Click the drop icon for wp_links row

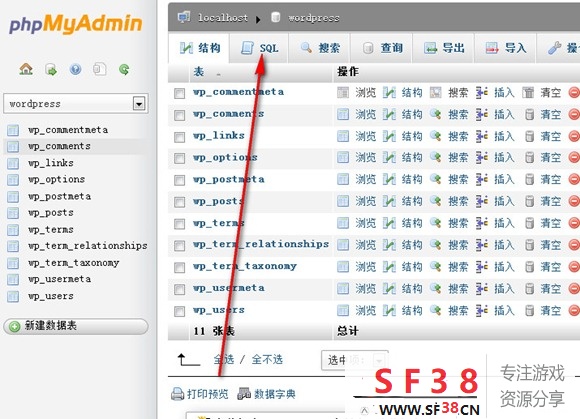(x=574, y=136)
